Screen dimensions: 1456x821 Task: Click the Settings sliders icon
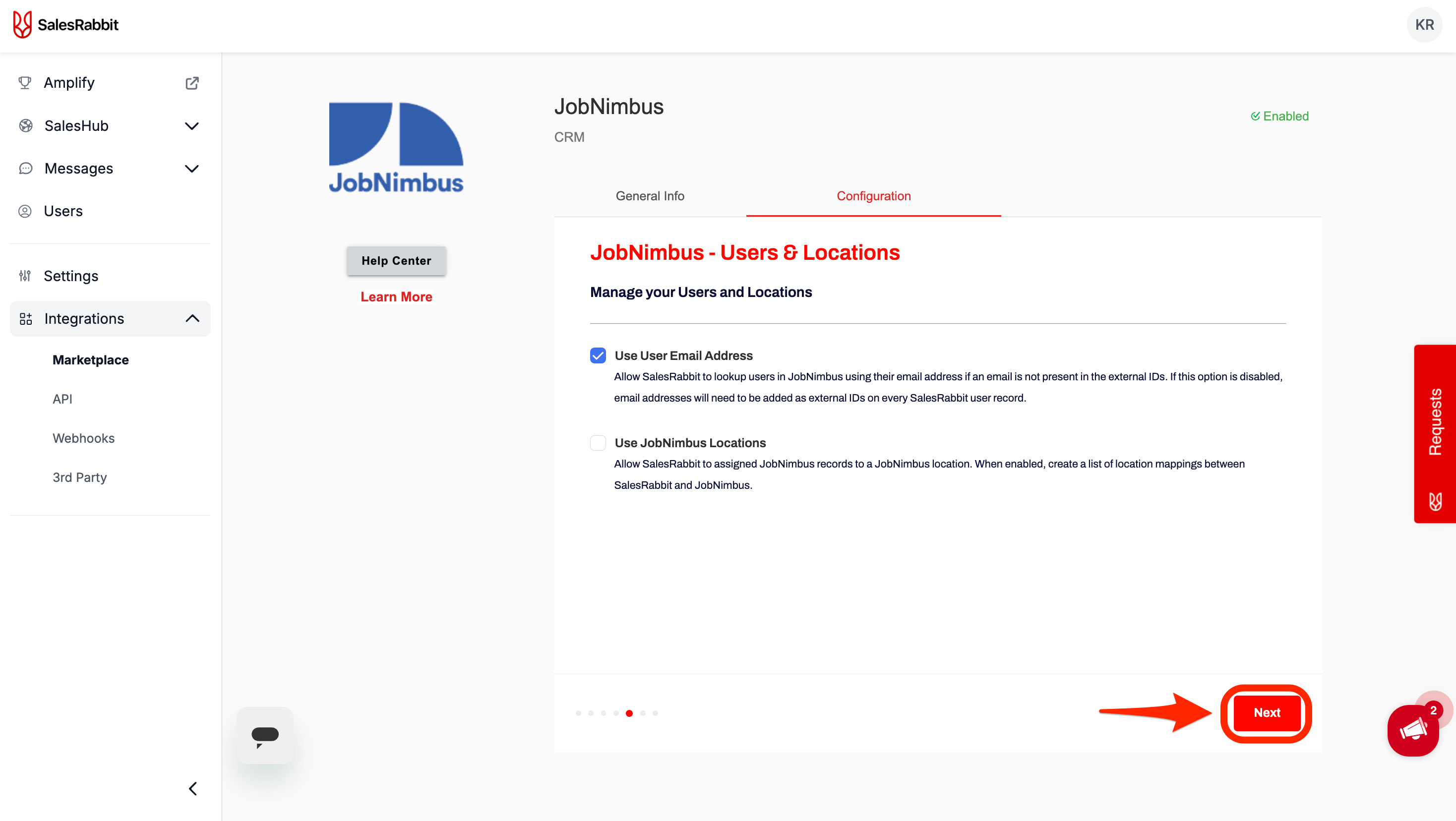[25, 276]
